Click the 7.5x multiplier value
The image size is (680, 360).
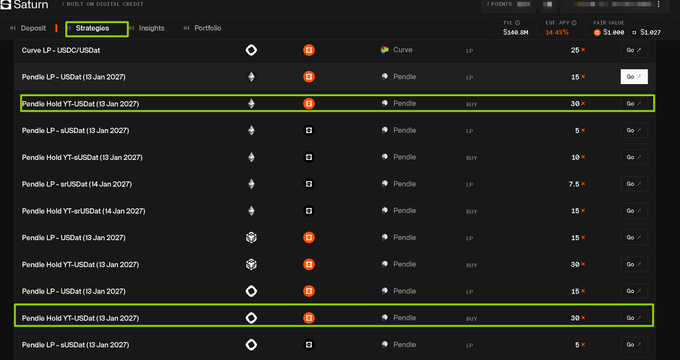(577, 184)
